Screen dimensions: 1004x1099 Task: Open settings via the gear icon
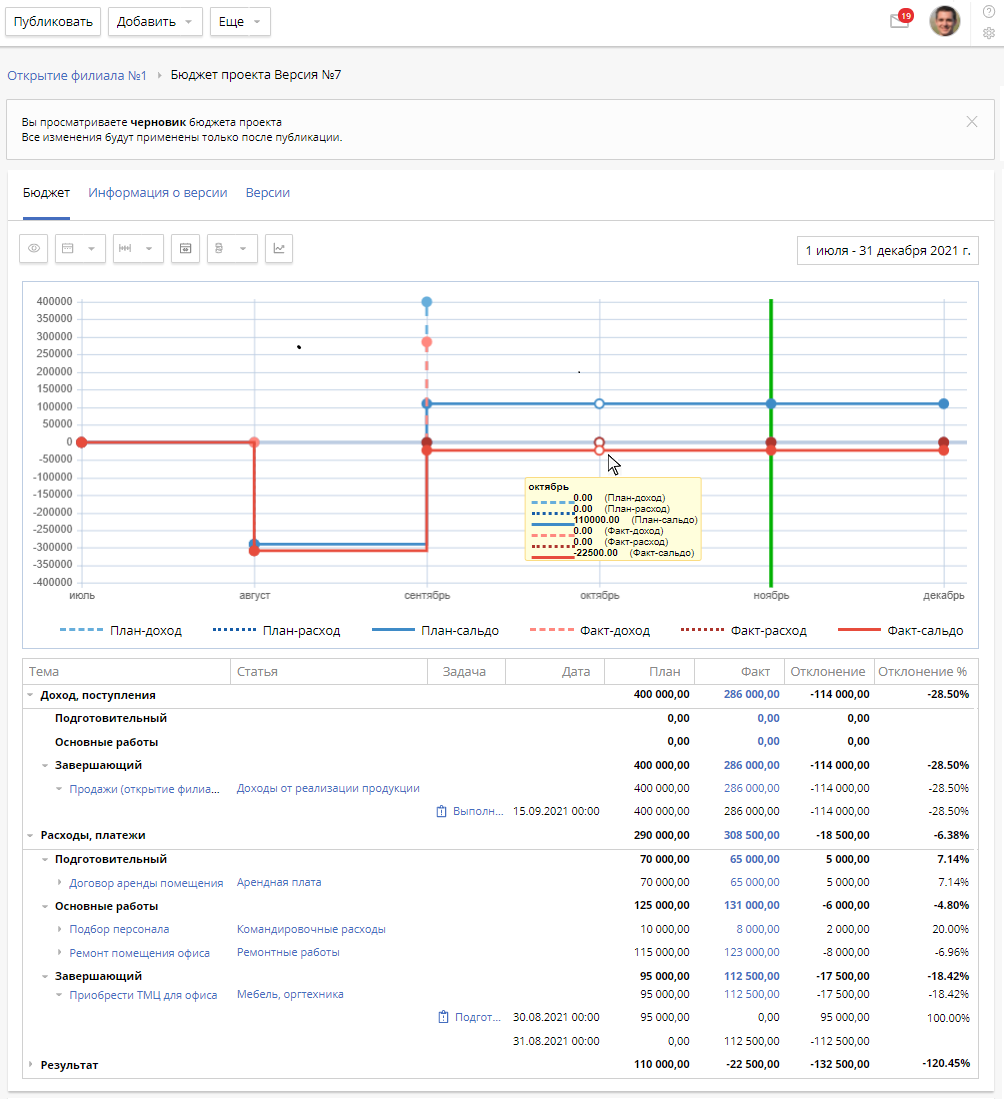(989, 33)
